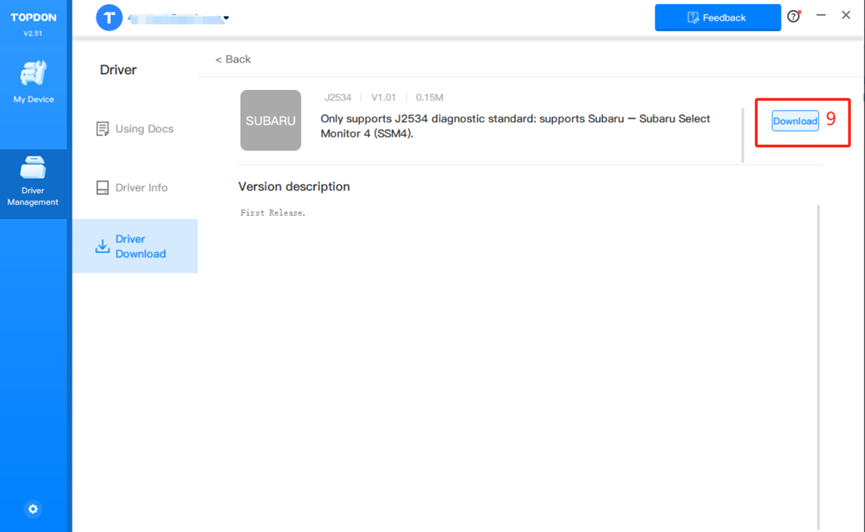
Task: Click the V2.51 app version text
Action: click(33, 34)
